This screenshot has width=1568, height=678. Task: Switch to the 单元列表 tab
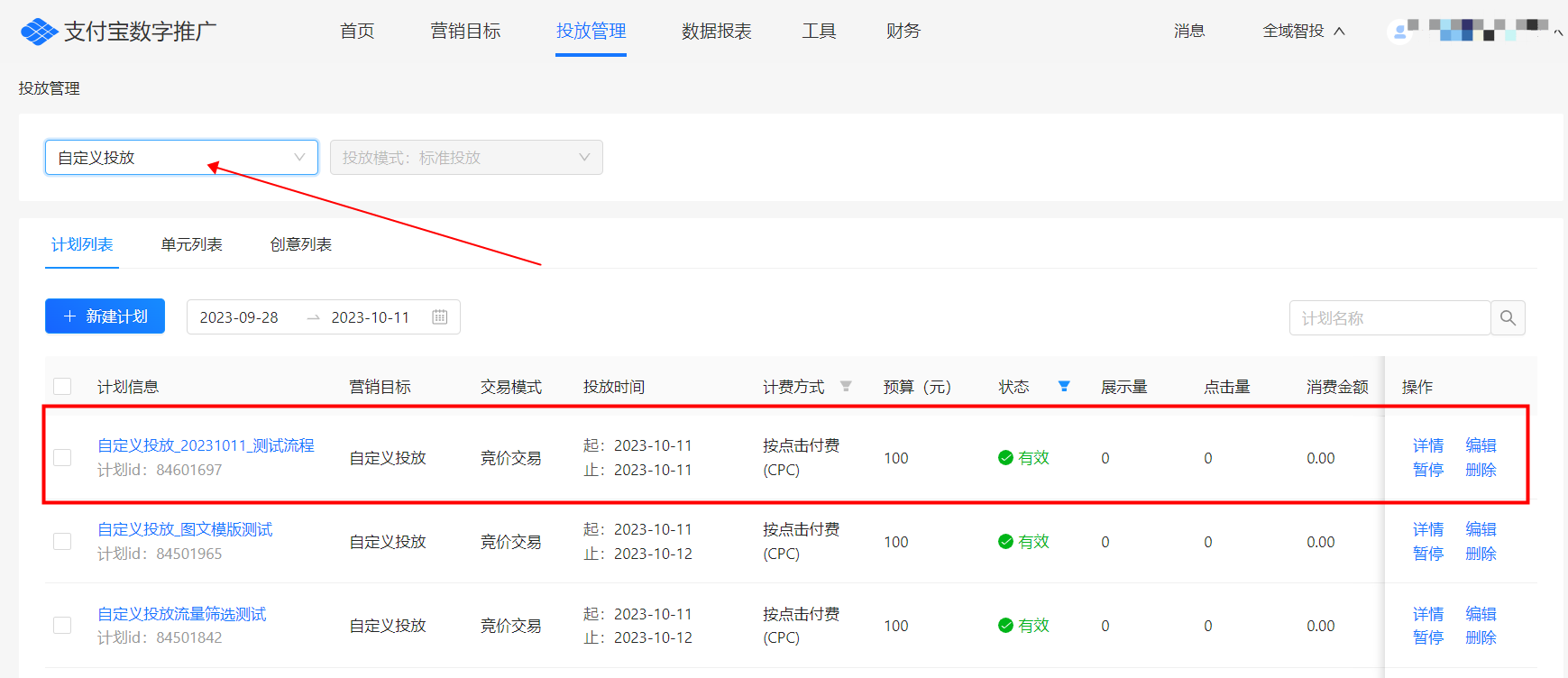[x=191, y=244]
